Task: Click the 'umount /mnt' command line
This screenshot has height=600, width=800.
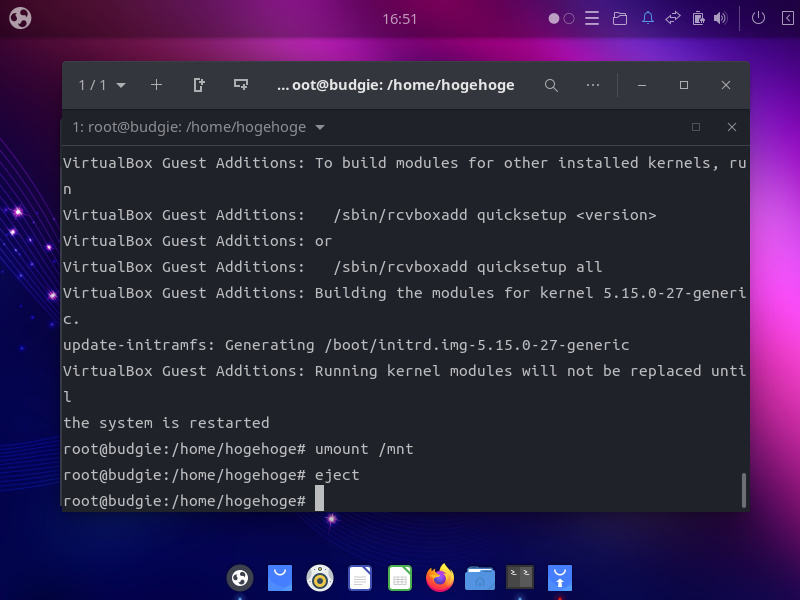Action: 238,449
